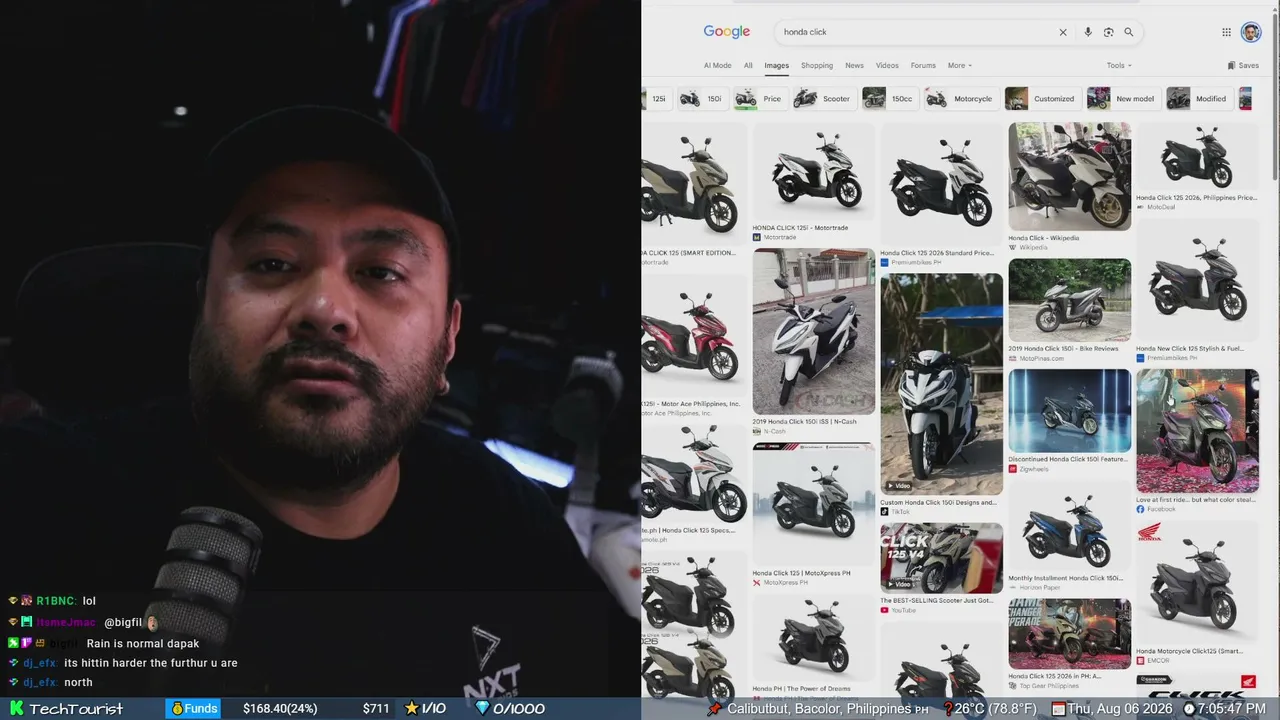Open the Top Gear Philippines Click 125 image
Screen dimensions: 1280x720
[1070, 634]
